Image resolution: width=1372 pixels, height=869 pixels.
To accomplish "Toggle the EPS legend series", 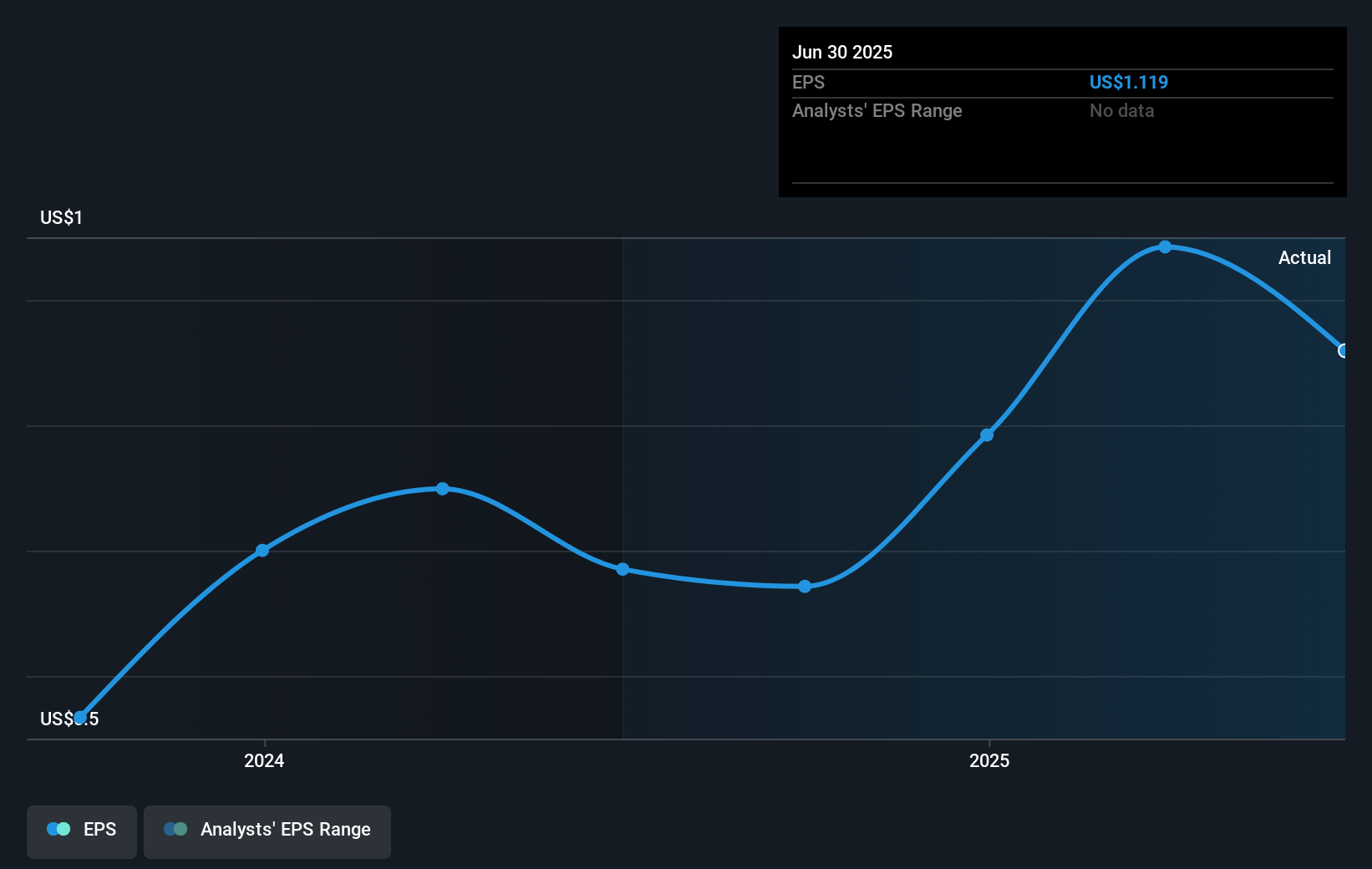I will (82, 831).
